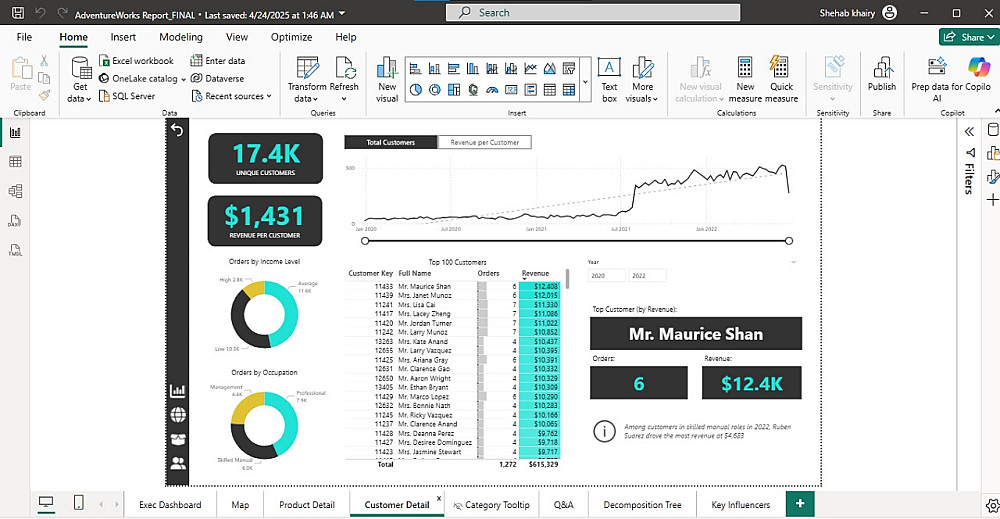Open Model view in left sidebar
Screen dimensions: 1000x519
(x=15, y=191)
